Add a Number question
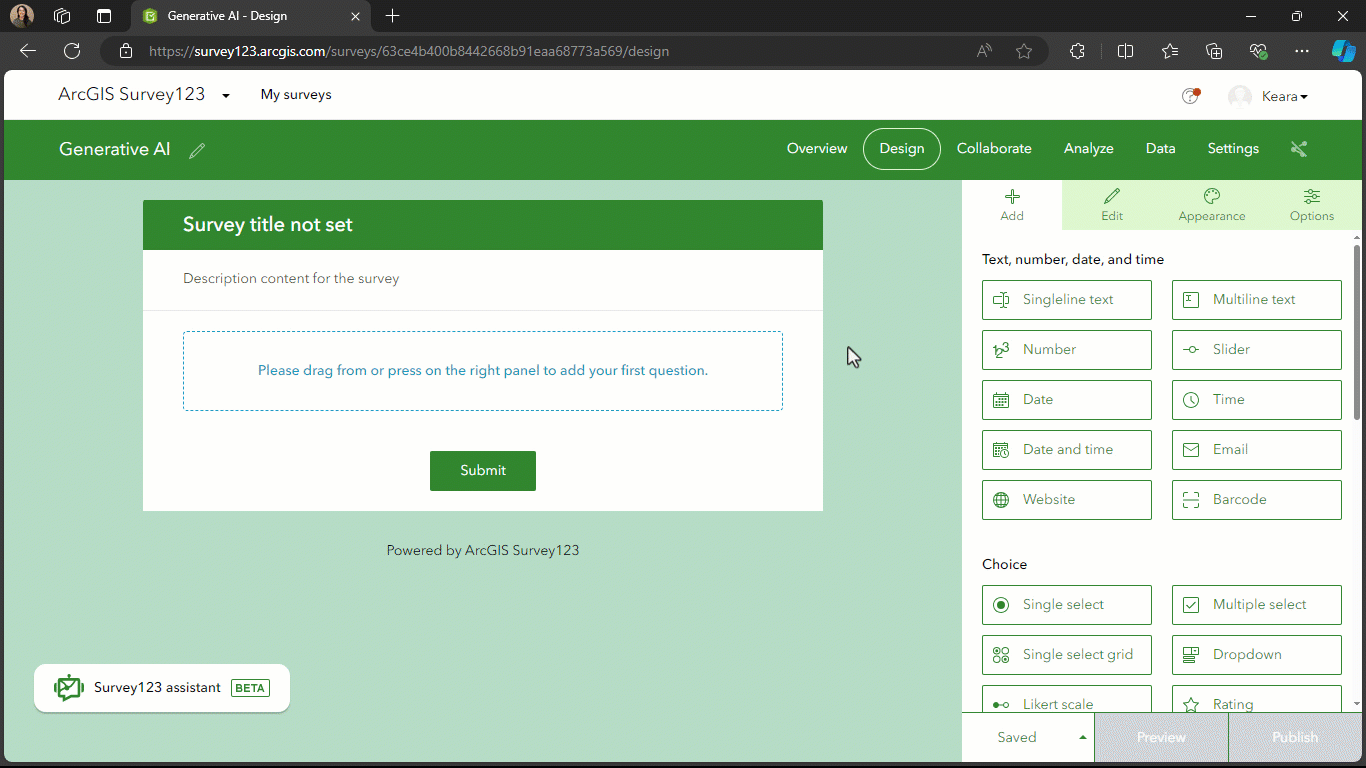The image size is (1366, 768). coord(1066,349)
